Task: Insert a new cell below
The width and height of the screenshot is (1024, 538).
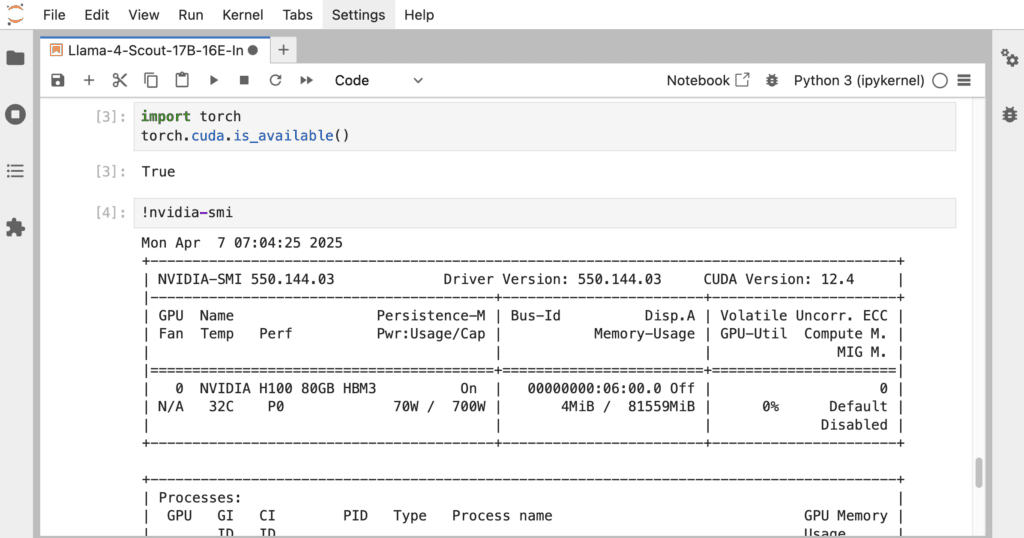Action: (x=89, y=80)
